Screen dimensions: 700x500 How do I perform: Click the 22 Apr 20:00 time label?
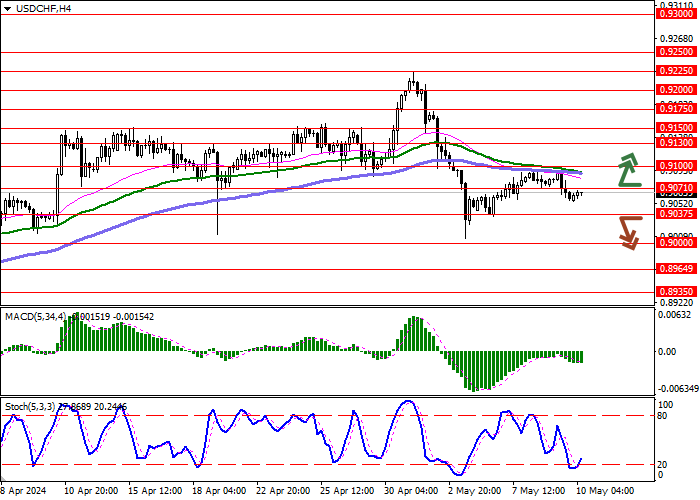coord(284,491)
